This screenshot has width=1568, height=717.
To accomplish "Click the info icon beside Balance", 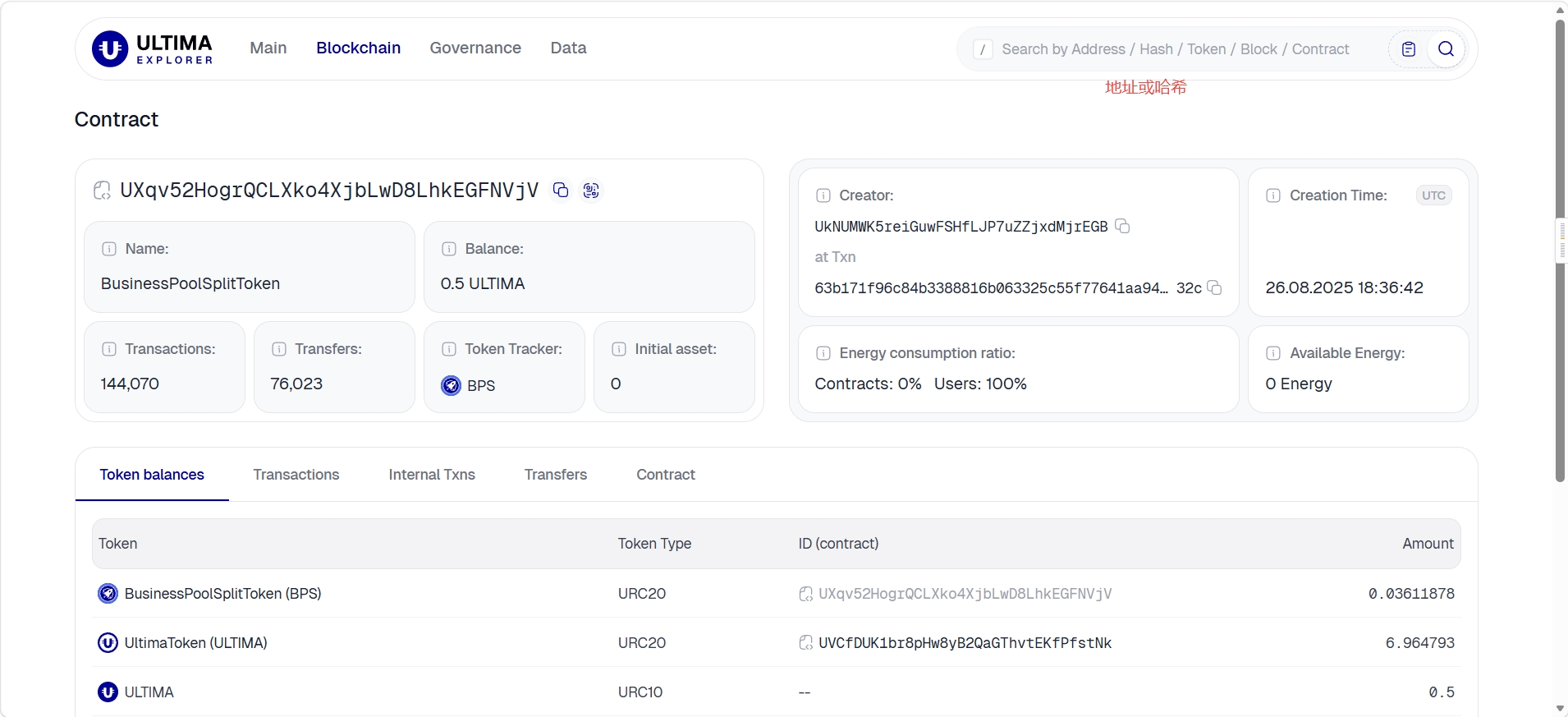I will tap(449, 249).
